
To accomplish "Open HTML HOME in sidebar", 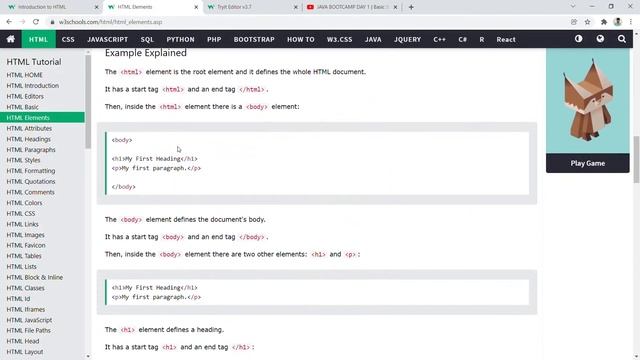I will tap(24, 75).
